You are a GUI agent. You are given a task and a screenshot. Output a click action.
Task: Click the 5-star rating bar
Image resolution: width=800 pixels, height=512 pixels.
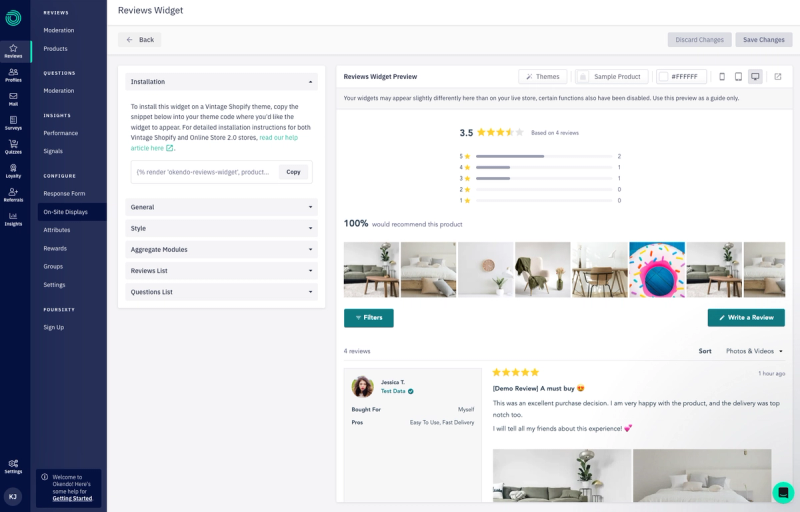(544, 156)
